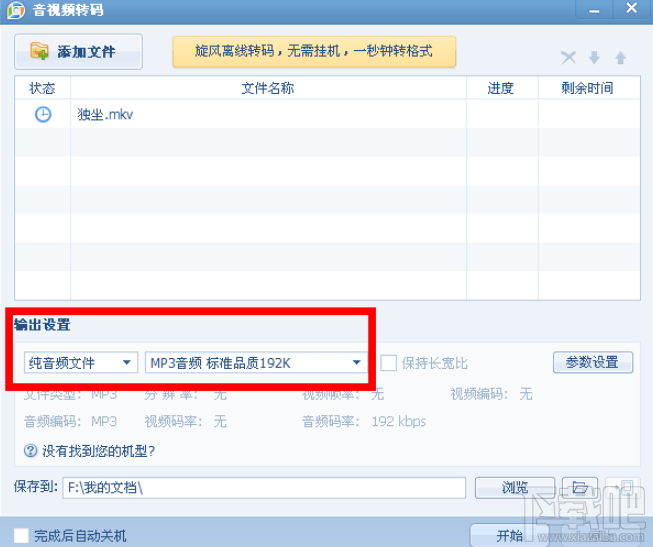The height and width of the screenshot is (547, 653).
Task: Click the move up arrow icon
Action: click(621, 57)
